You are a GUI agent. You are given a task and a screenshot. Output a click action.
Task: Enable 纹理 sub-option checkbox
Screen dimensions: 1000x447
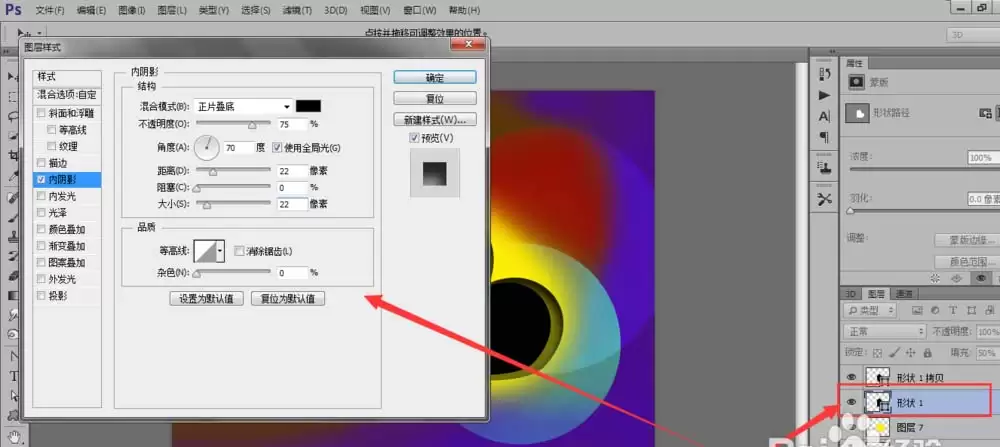click(52, 147)
